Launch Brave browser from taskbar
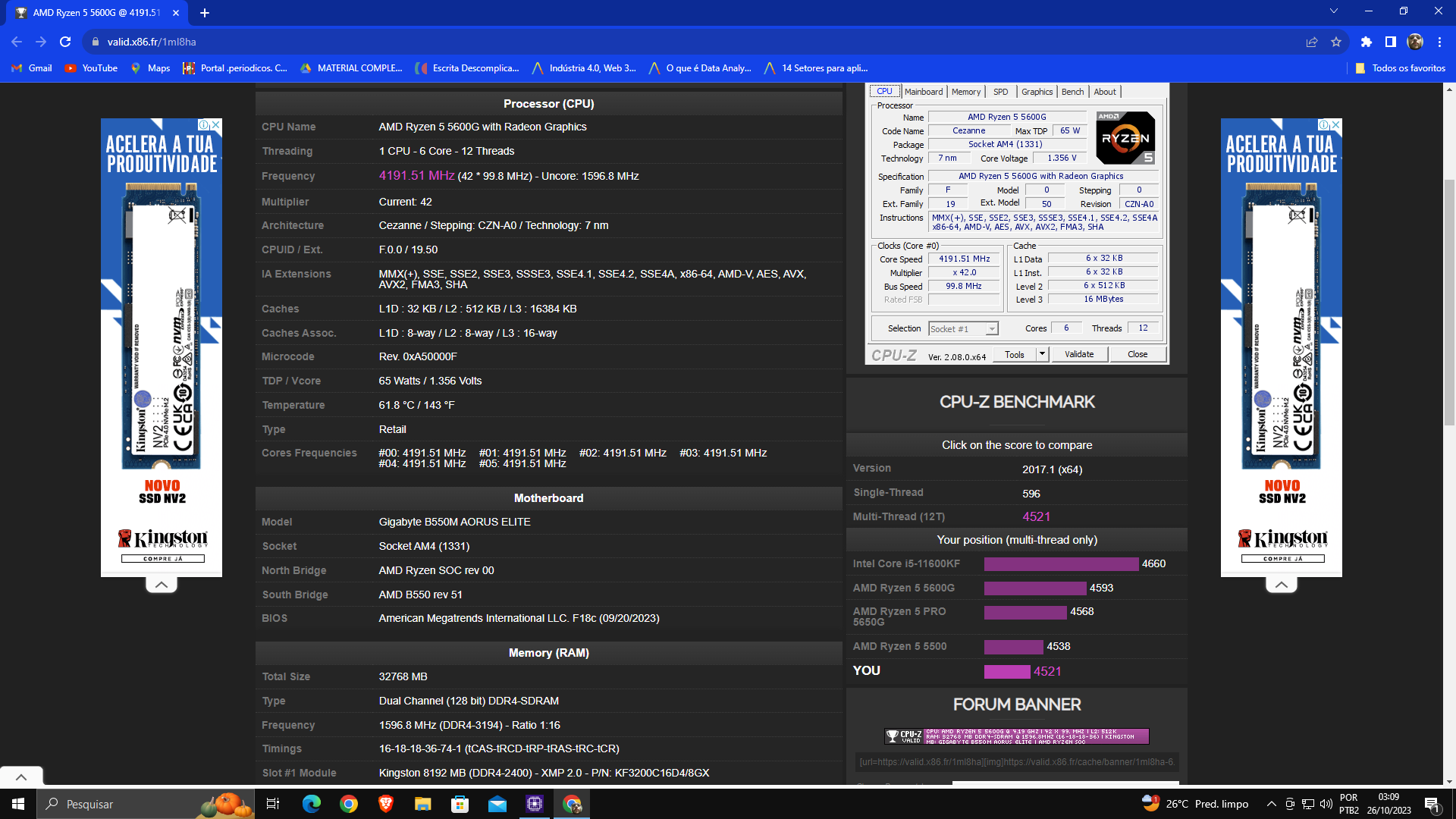Viewport: 1456px width, 819px height. pos(386,804)
